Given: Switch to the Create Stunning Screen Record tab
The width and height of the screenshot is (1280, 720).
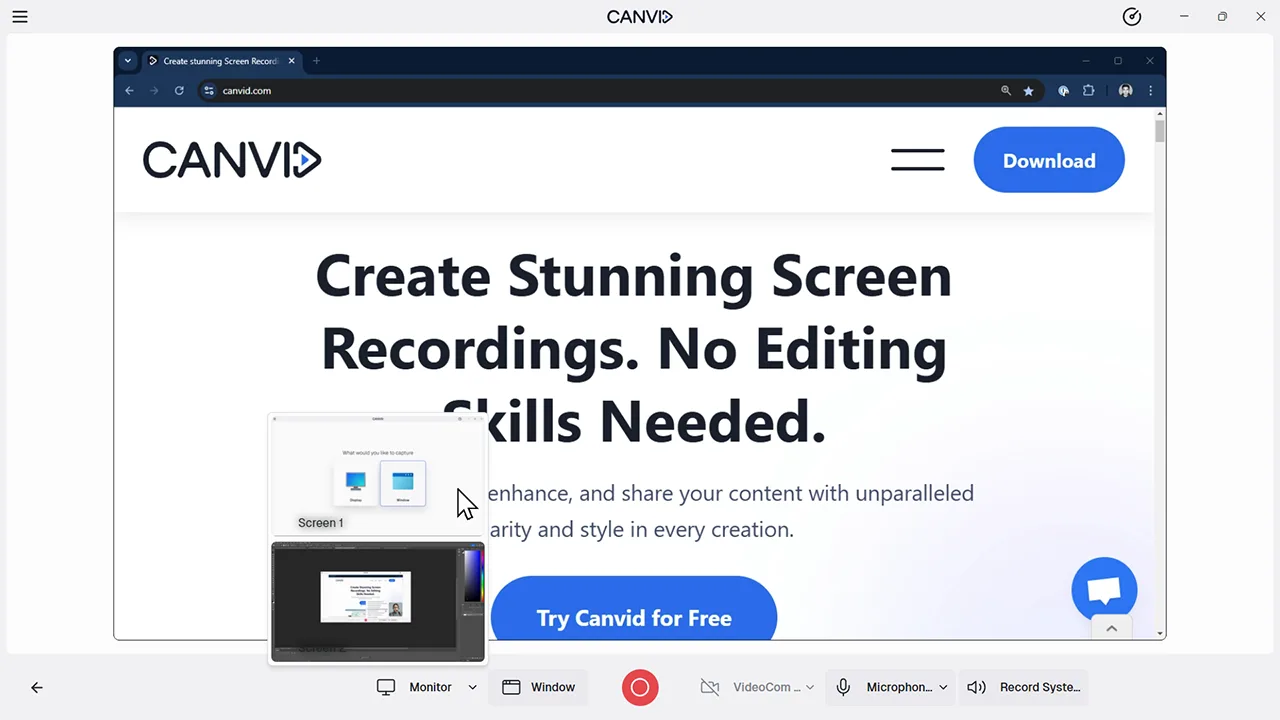Looking at the screenshot, I should pos(220,61).
